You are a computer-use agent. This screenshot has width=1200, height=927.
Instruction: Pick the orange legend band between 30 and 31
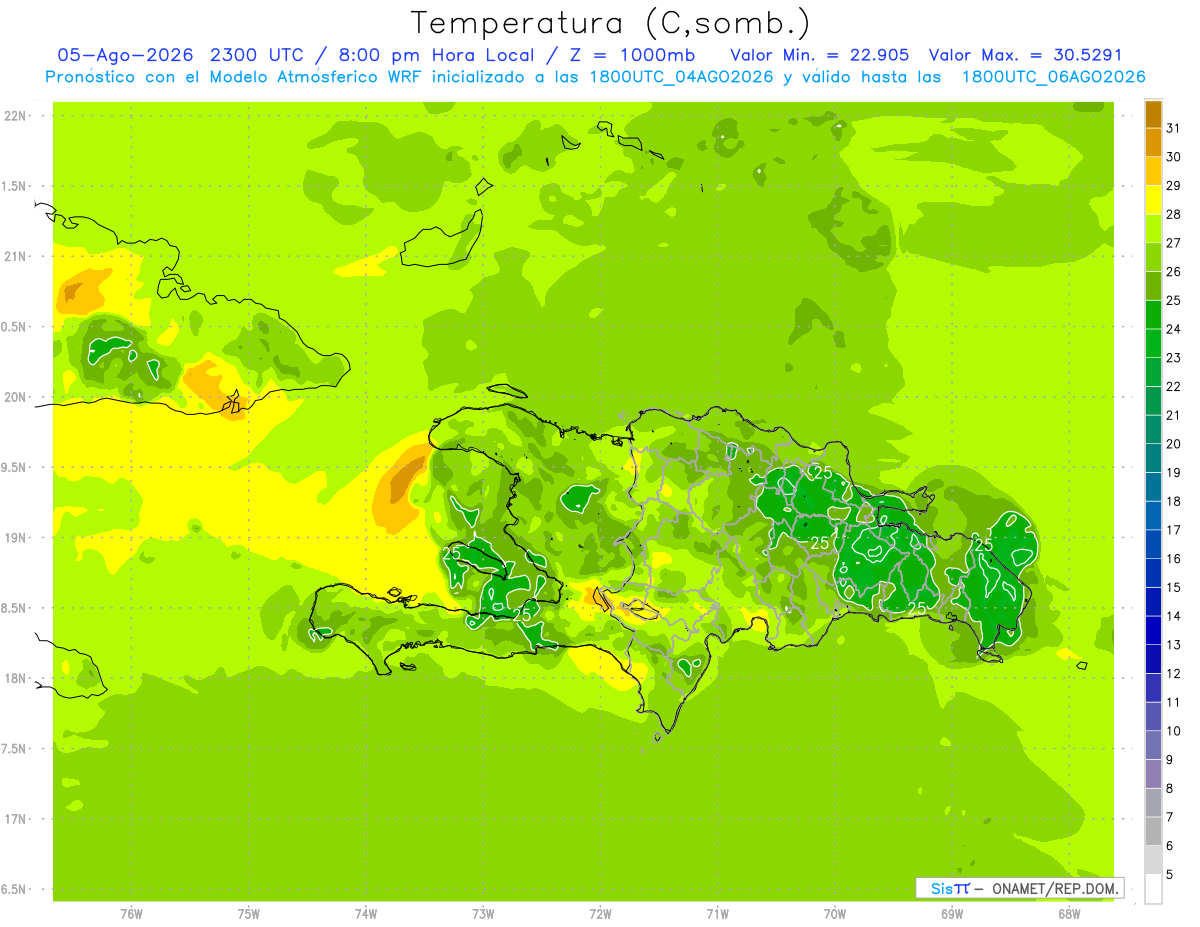(1153, 142)
